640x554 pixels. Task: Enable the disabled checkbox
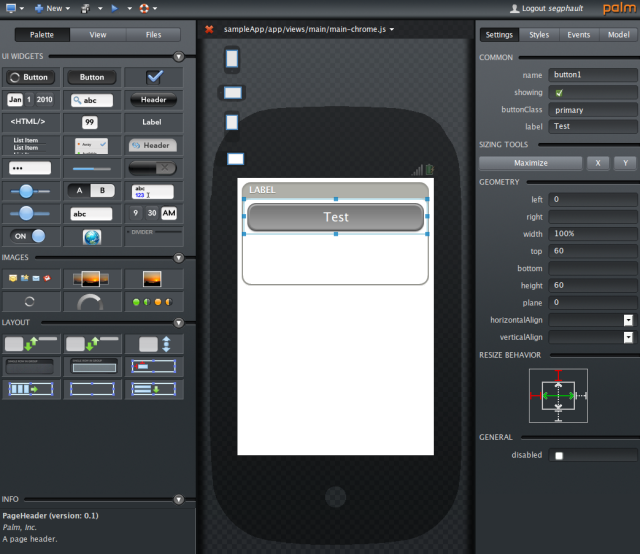tap(559, 456)
